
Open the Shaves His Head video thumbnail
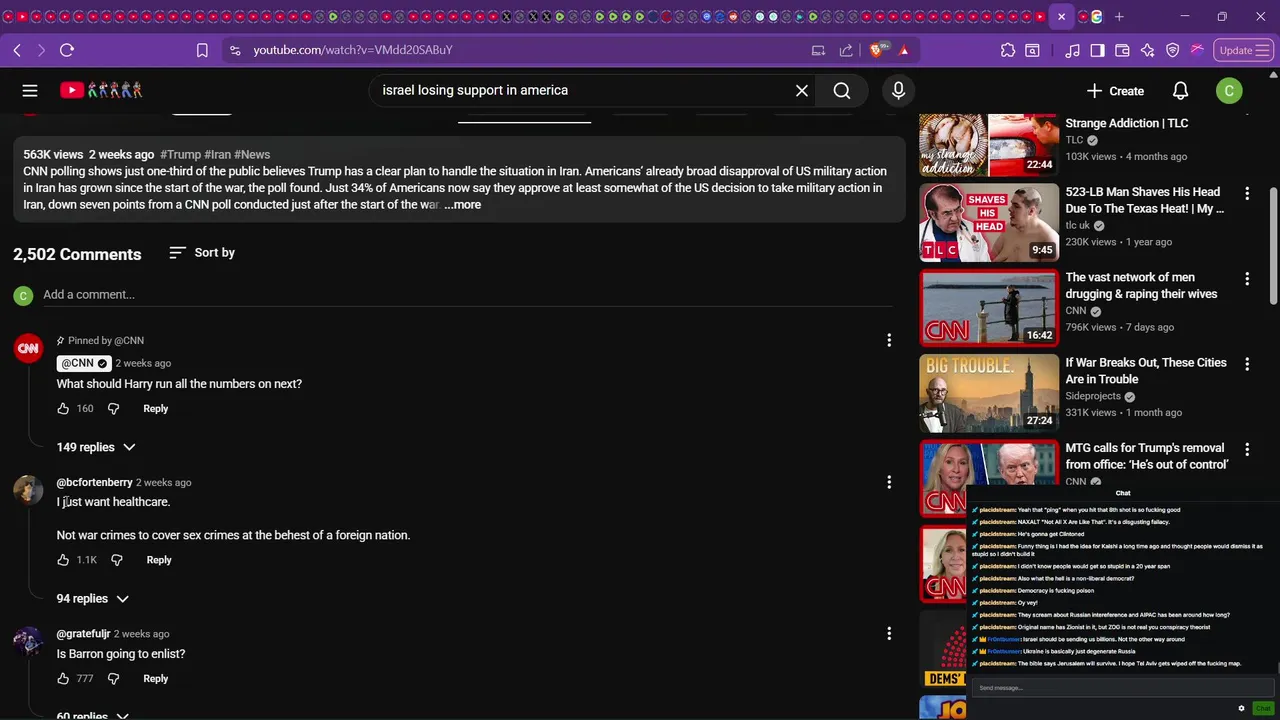[x=989, y=222]
